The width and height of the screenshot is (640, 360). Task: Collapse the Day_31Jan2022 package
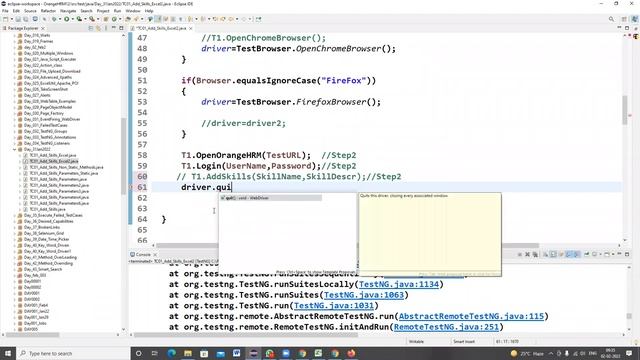point(15,149)
